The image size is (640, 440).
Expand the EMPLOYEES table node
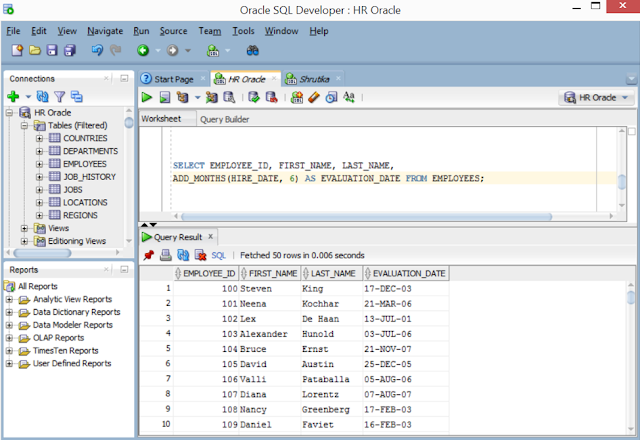pyautogui.click(x=39, y=164)
